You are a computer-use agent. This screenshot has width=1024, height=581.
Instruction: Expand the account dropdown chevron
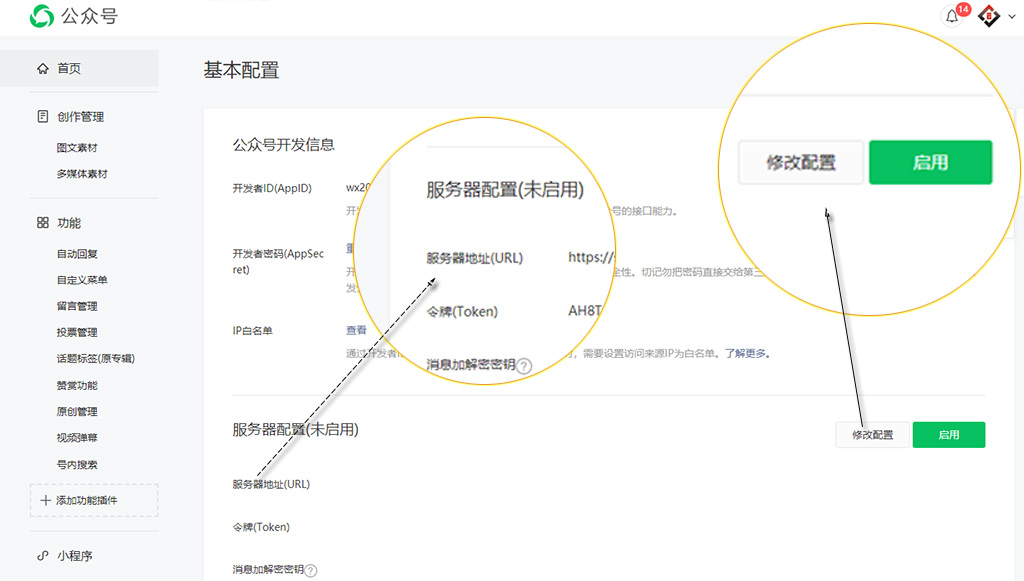click(x=1012, y=16)
